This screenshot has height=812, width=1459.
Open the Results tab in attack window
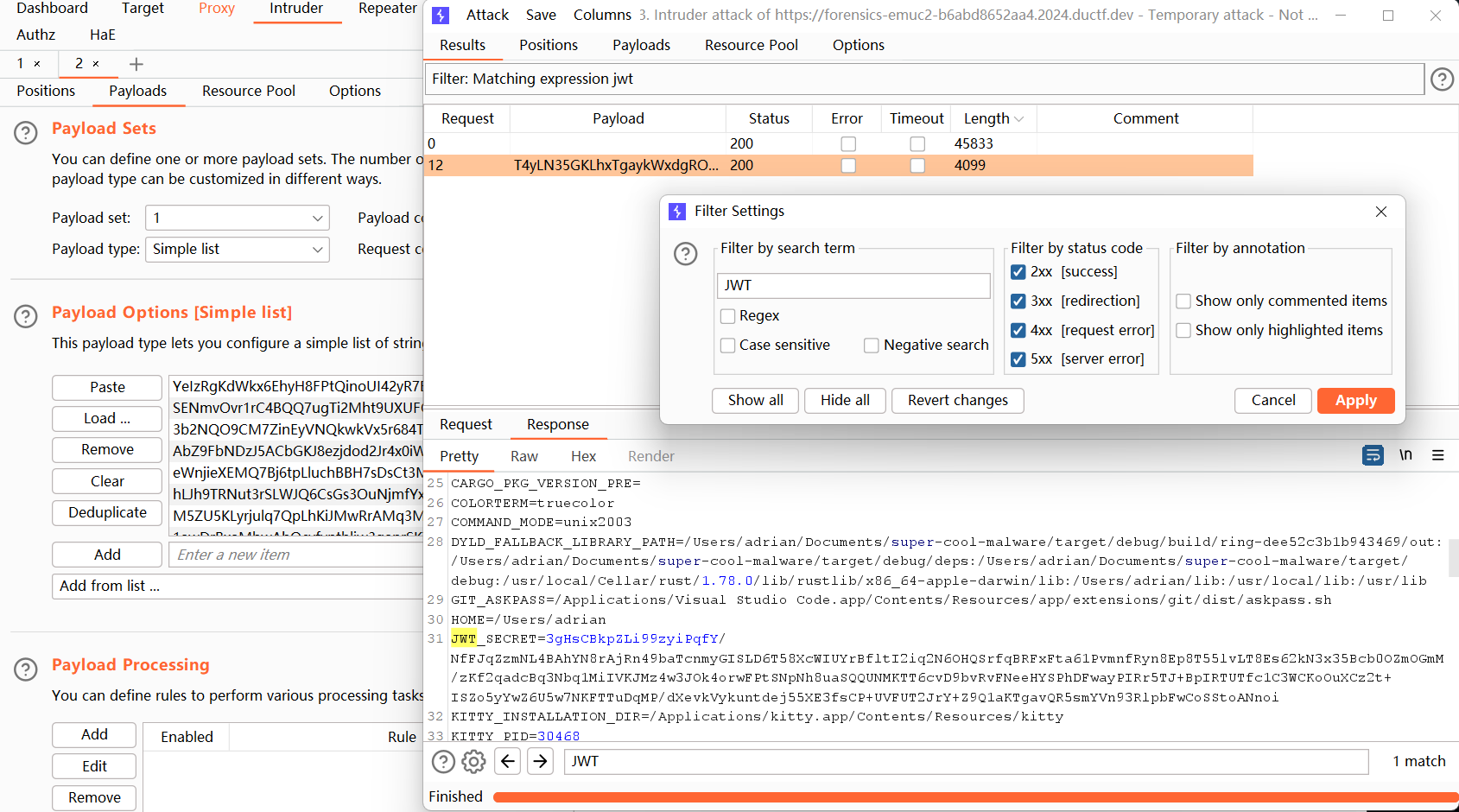(462, 45)
